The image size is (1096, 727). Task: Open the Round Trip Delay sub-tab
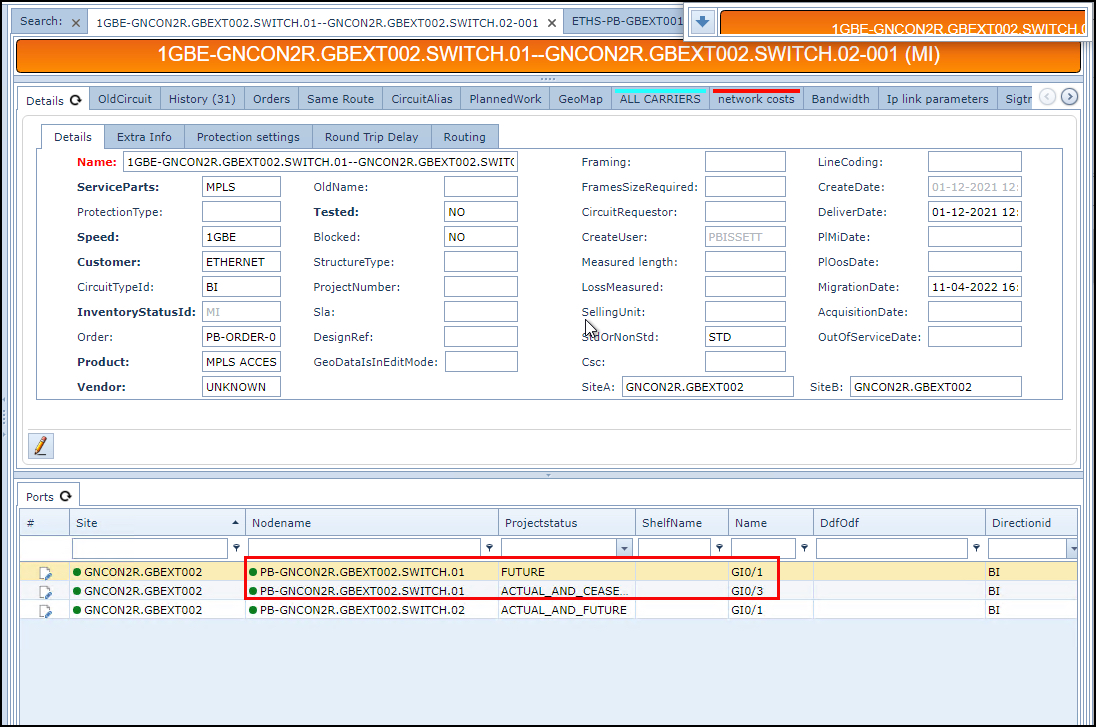coord(371,137)
